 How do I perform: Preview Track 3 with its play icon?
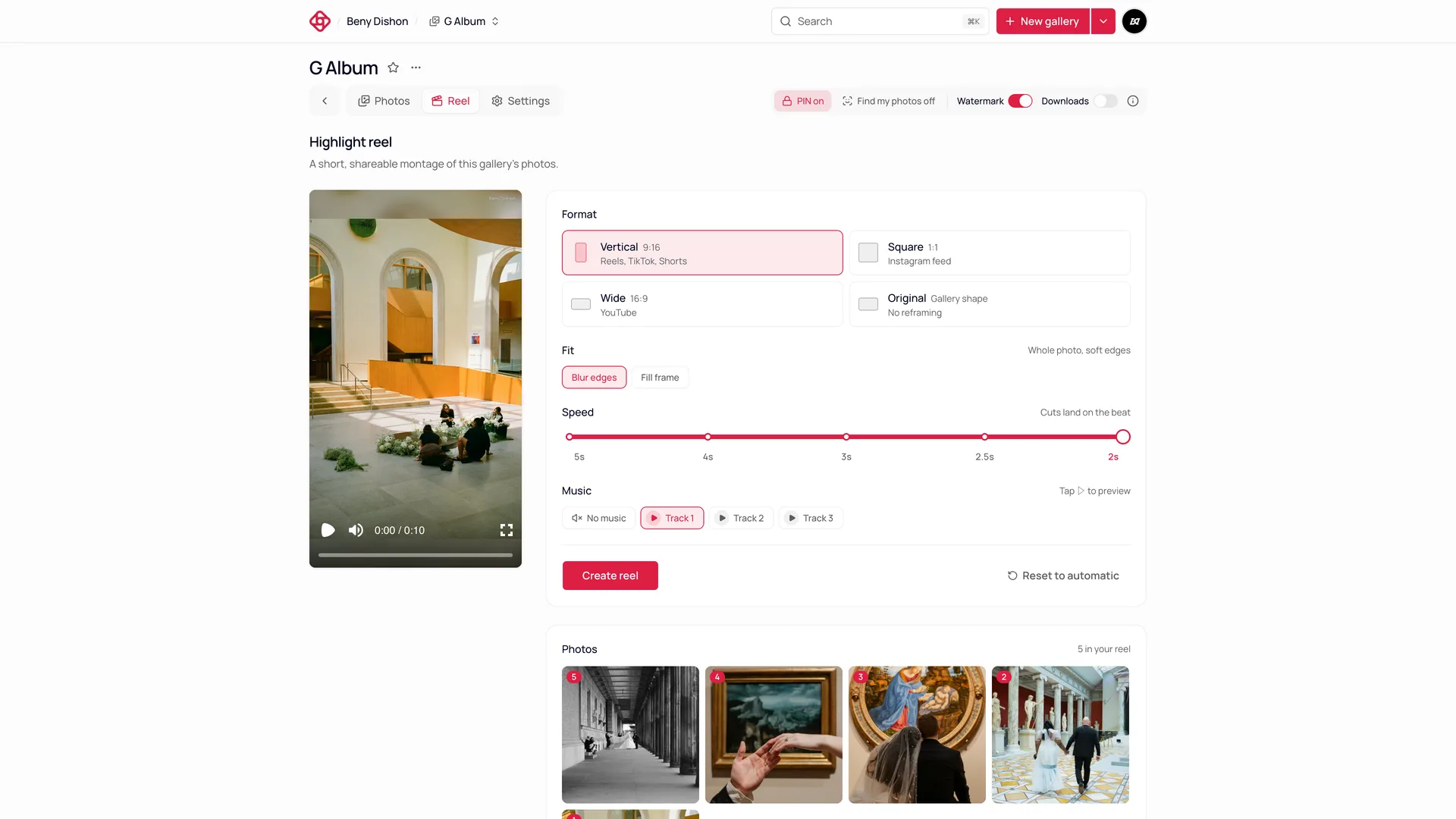pos(792,518)
